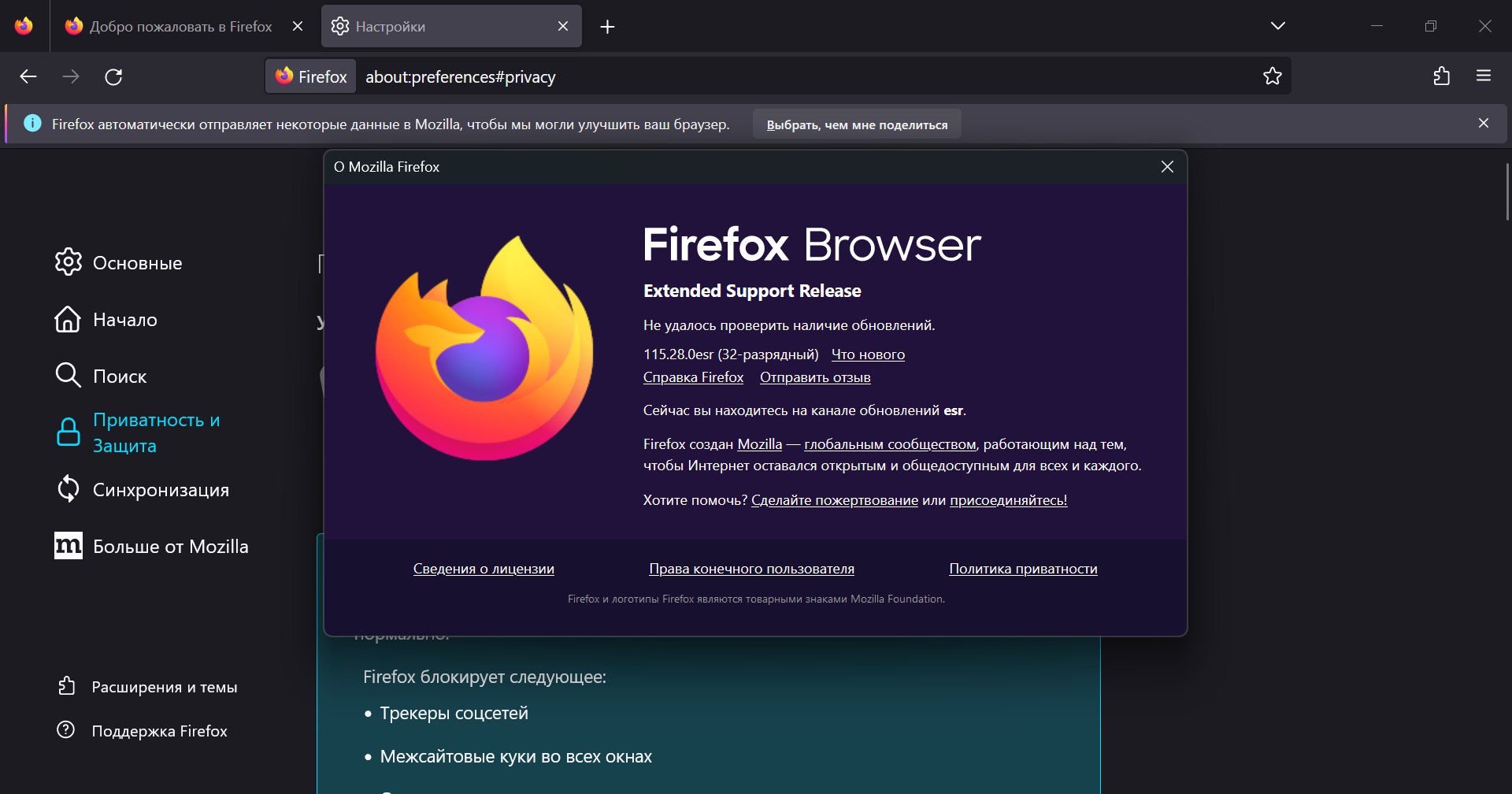Click the 'Трекеры соцсетей' list item
The height and width of the screenshot is (794, 1512).
[454, 713]
